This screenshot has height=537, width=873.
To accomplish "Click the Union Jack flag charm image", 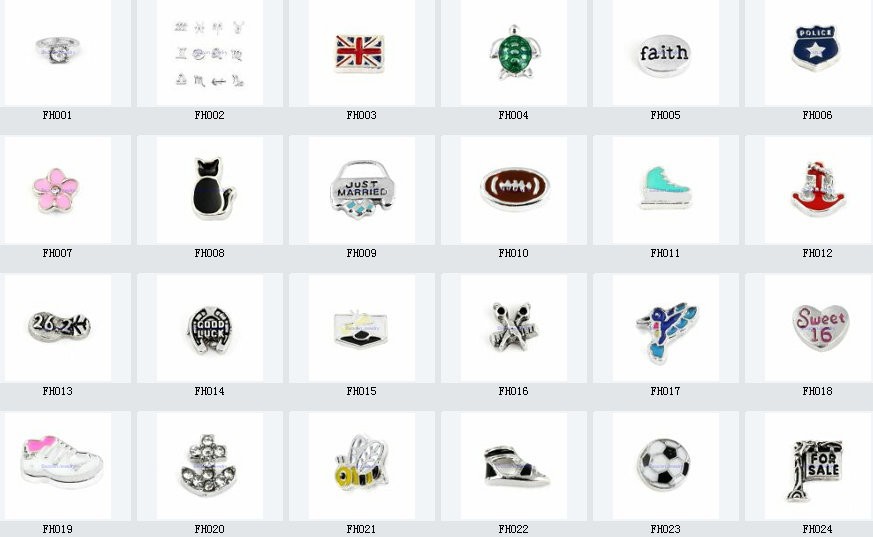I will pos(360,53).
